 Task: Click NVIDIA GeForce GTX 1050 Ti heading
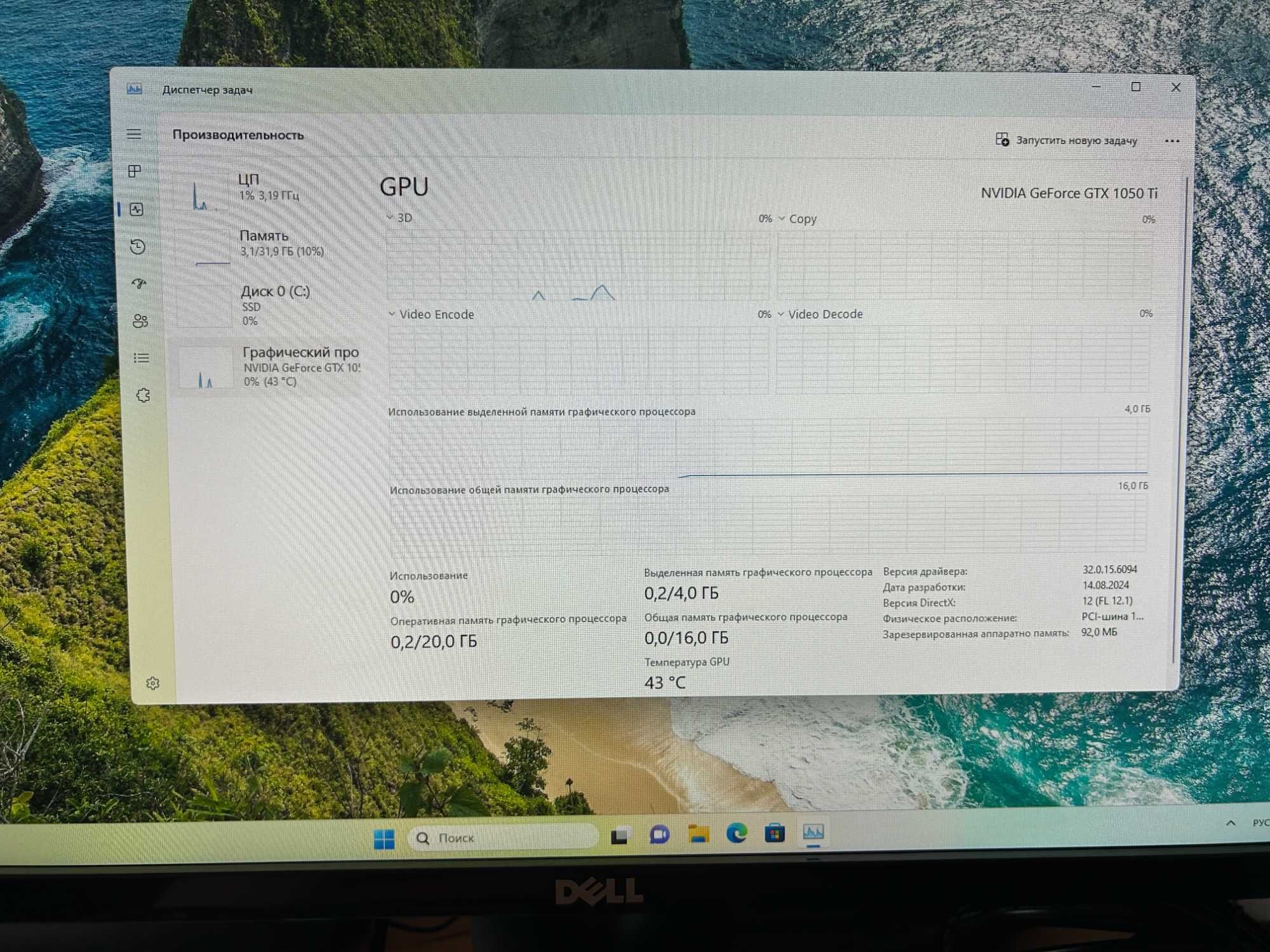pyautogui.click(x=1069, y=193)
